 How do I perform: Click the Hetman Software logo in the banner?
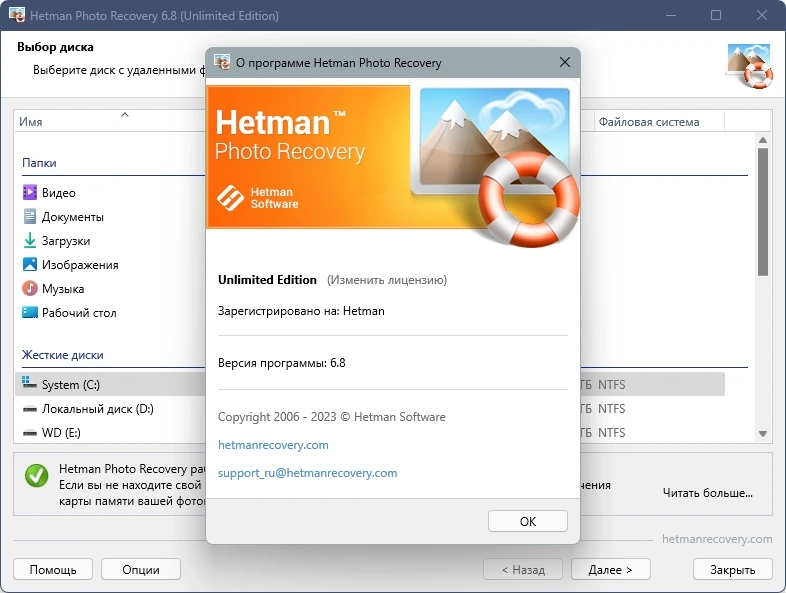pyautogui.click(x=257, y=197)
